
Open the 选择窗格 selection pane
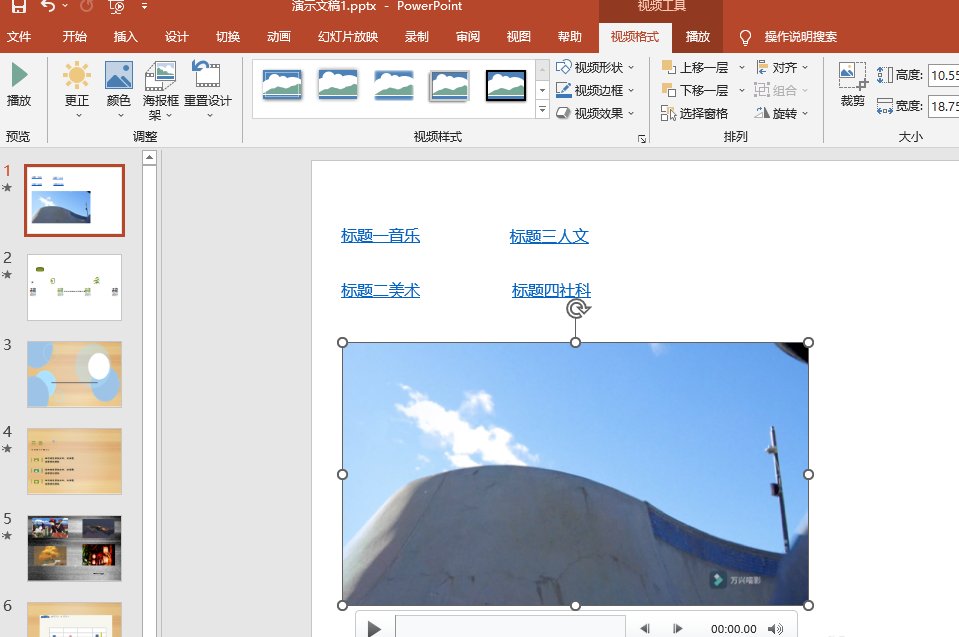[x=695, y=113]
